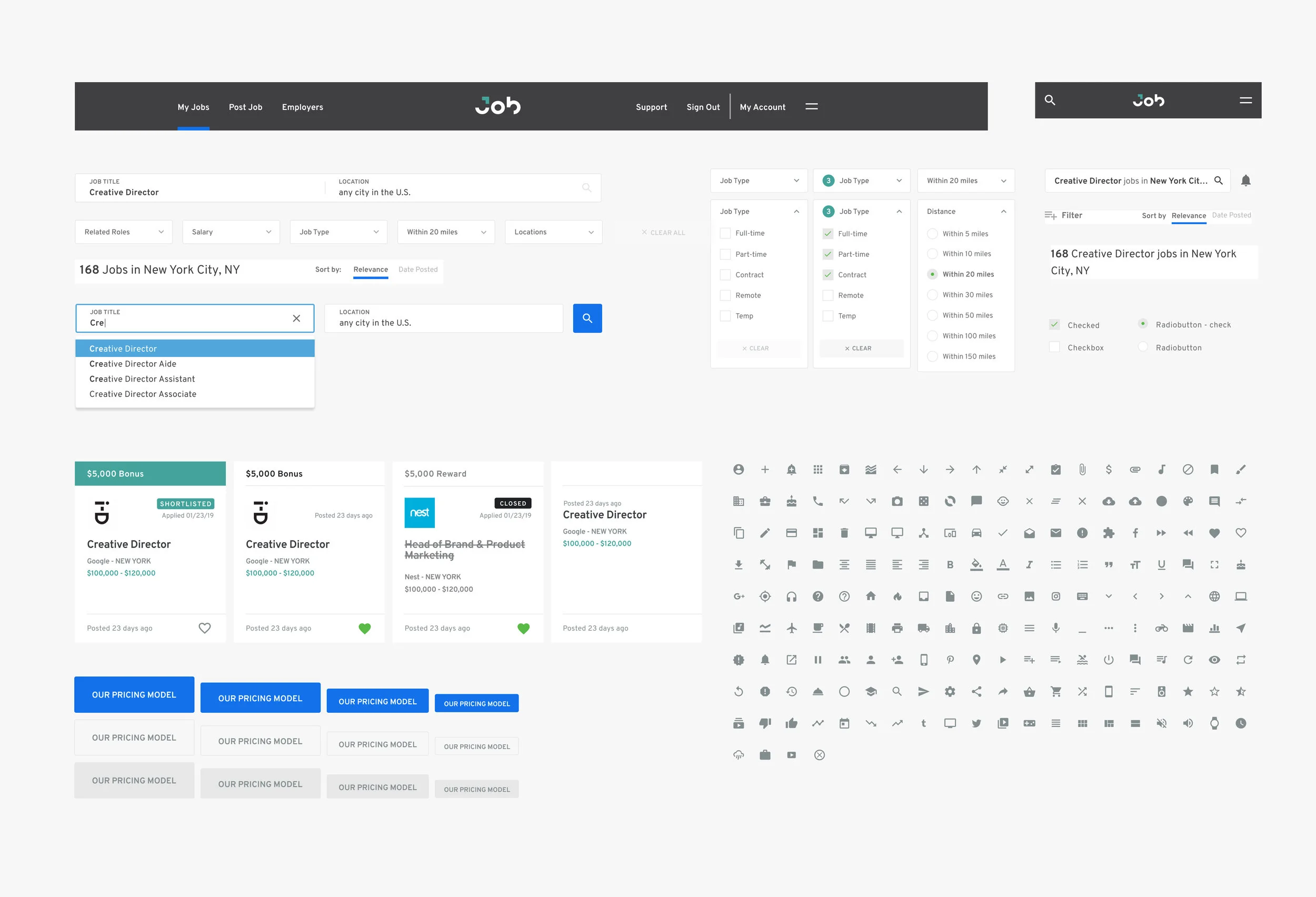The image size is (1316, 897).
Task: Open the Related Roles dropdown
Action: tap(124, 232)
